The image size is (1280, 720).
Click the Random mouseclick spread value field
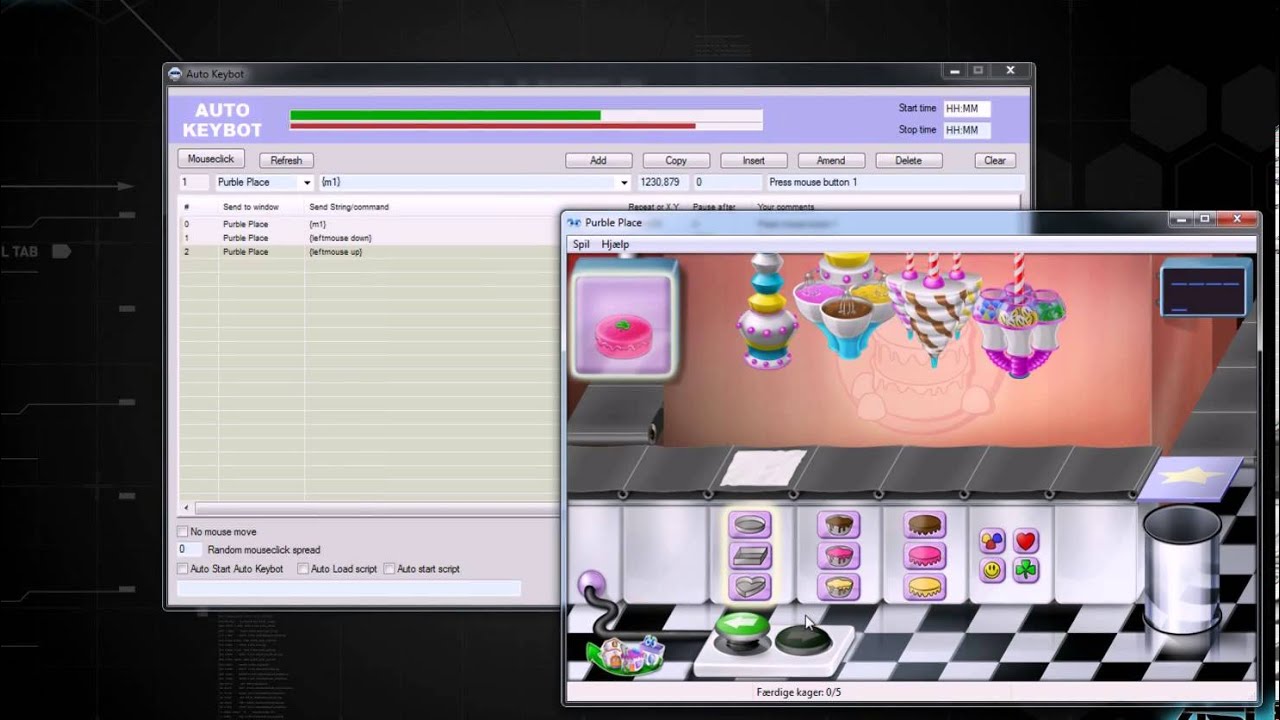pos(189,550)
